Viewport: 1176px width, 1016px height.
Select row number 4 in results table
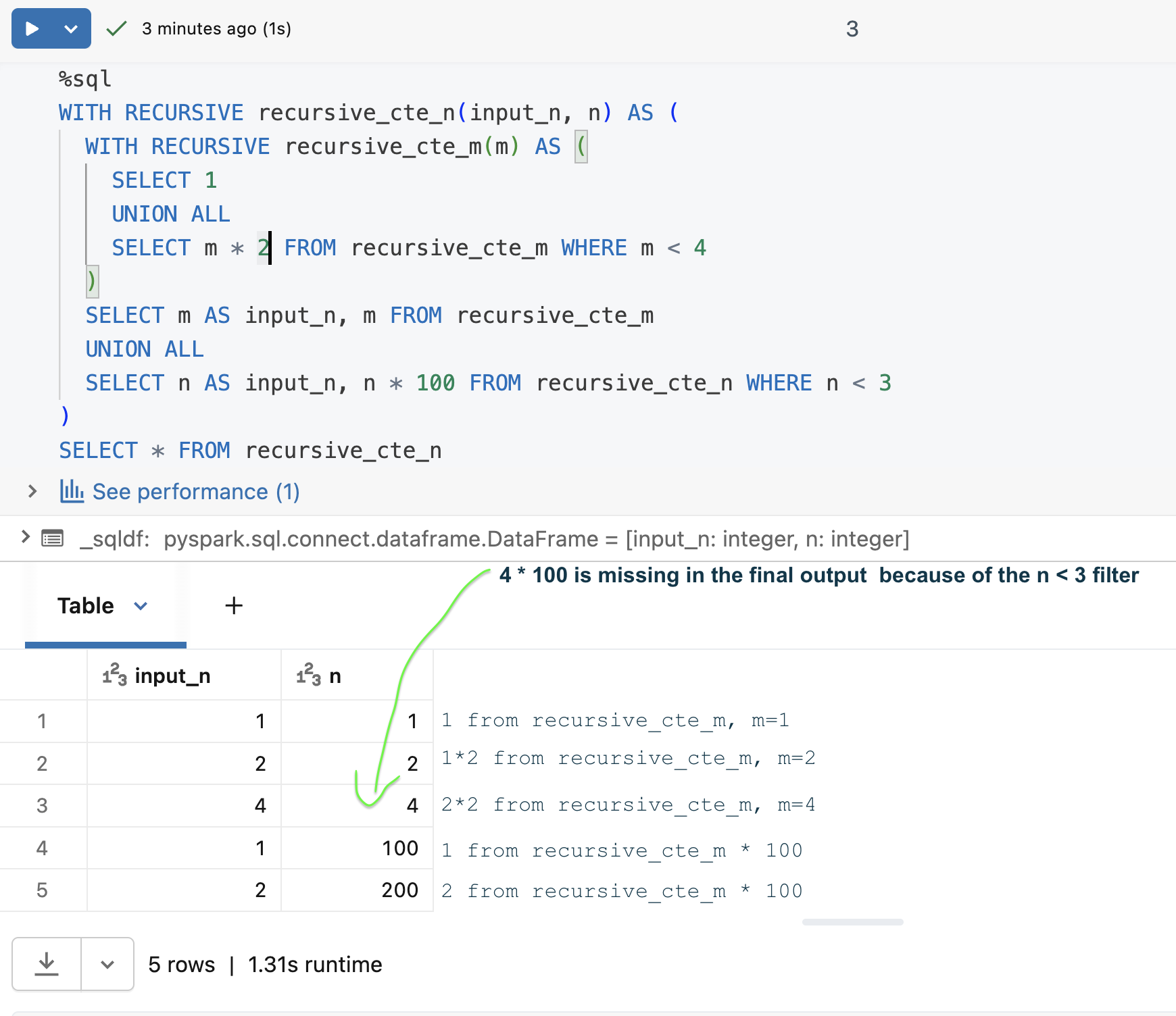[42, 848]
